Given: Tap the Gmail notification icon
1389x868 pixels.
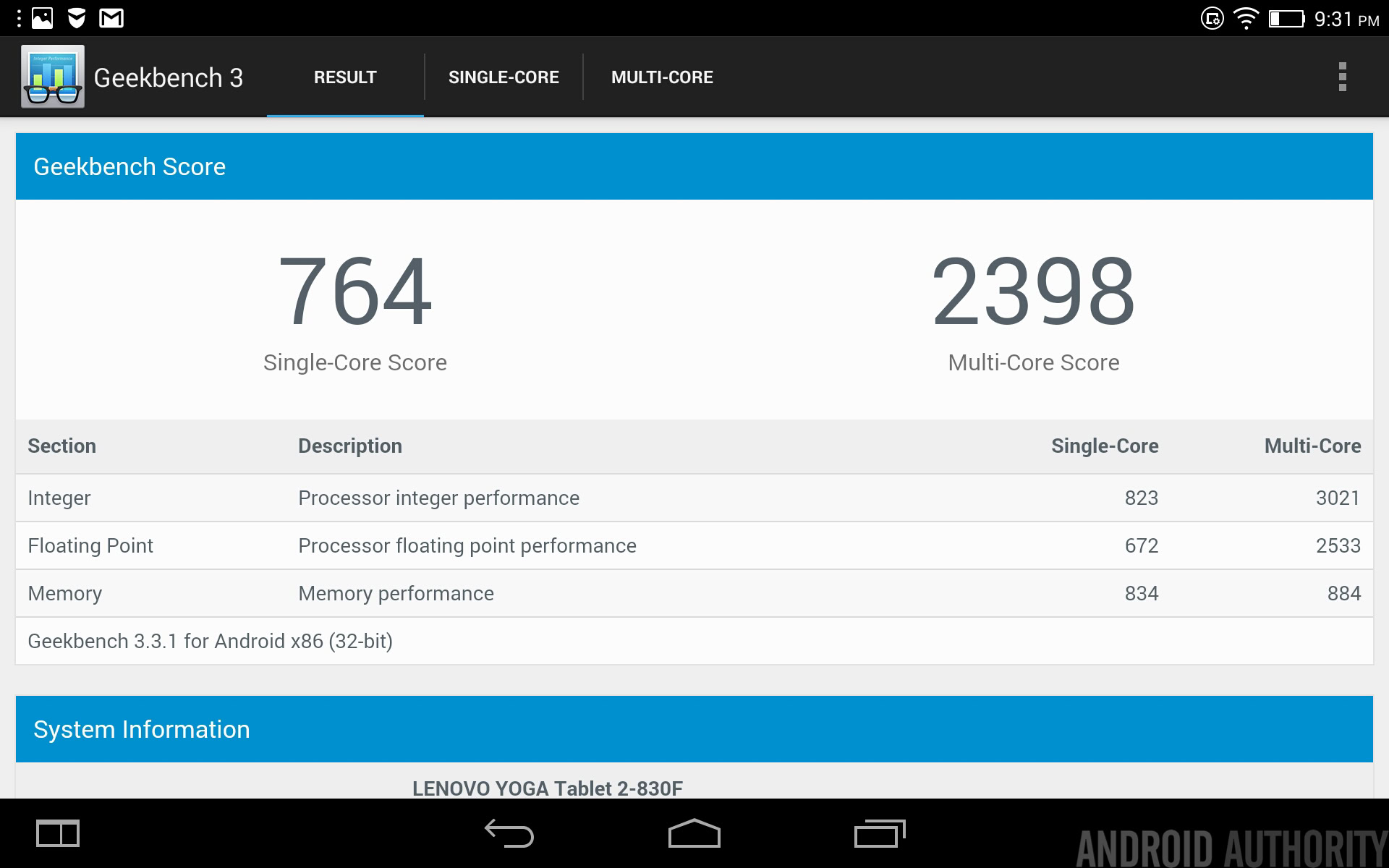Looking at the screenshot, I should point(111,18).
